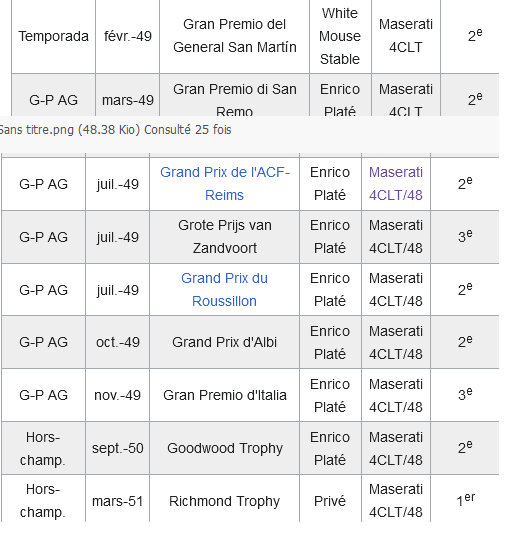The image size is (505, 535).
Task: Click the nov.-49 date cell
Action: click(x=118, y=395)
